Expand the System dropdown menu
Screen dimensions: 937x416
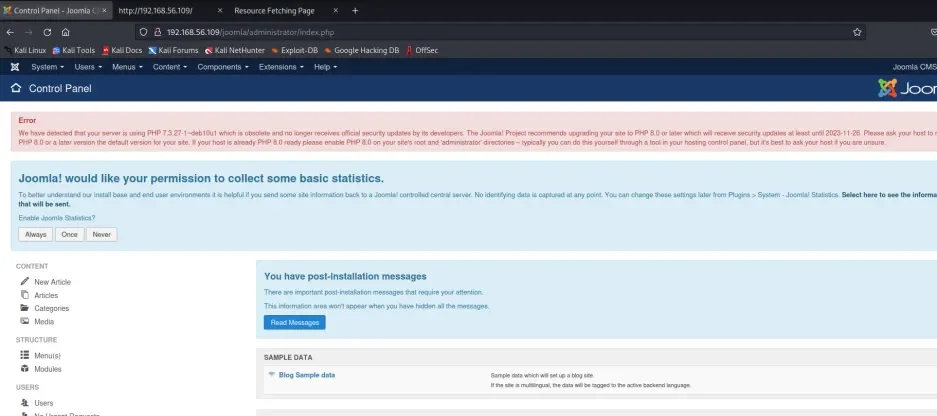click(x=47, y=67)
